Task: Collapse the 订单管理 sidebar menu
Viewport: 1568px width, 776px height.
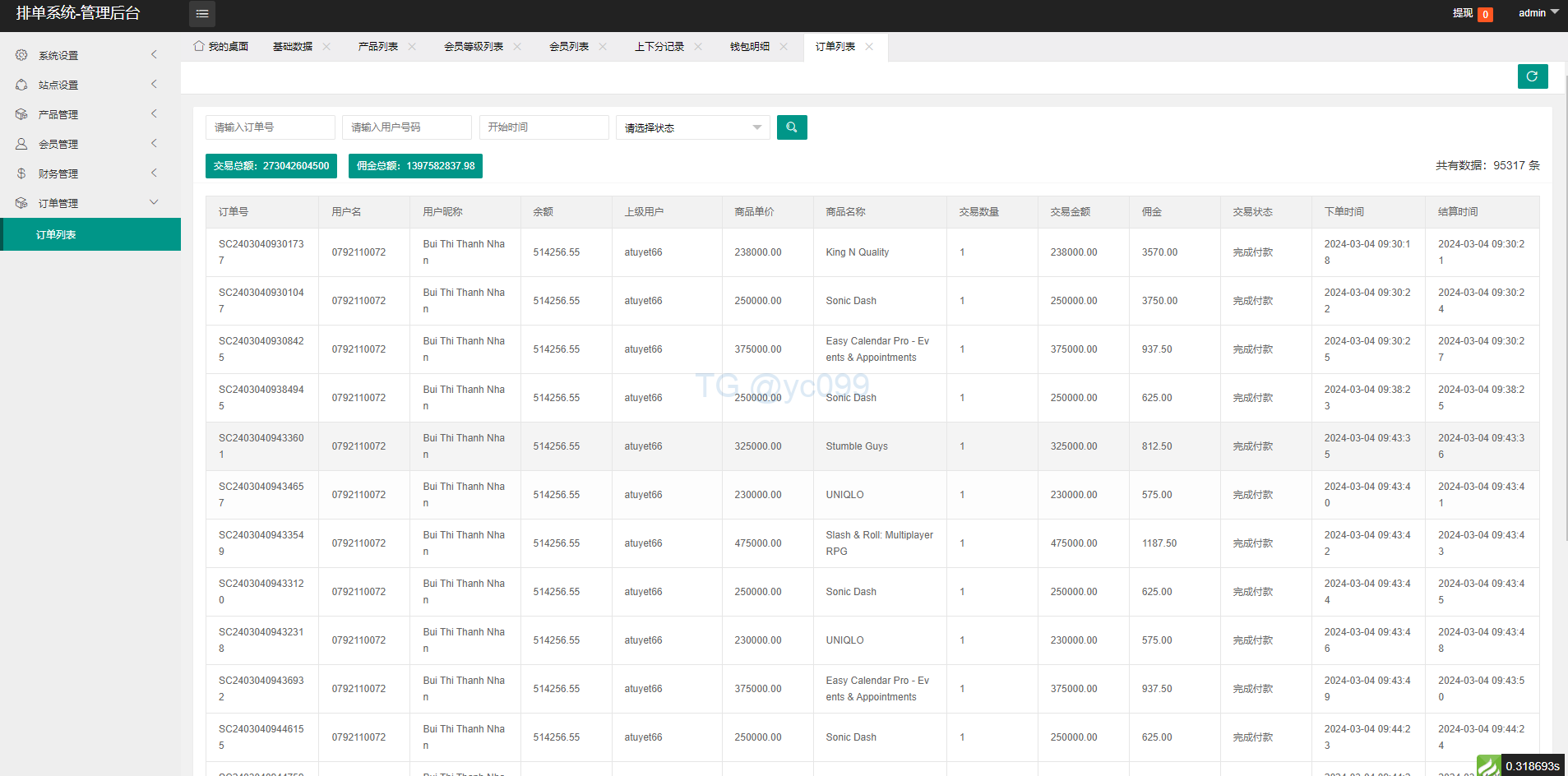Action: pos(154,203)
